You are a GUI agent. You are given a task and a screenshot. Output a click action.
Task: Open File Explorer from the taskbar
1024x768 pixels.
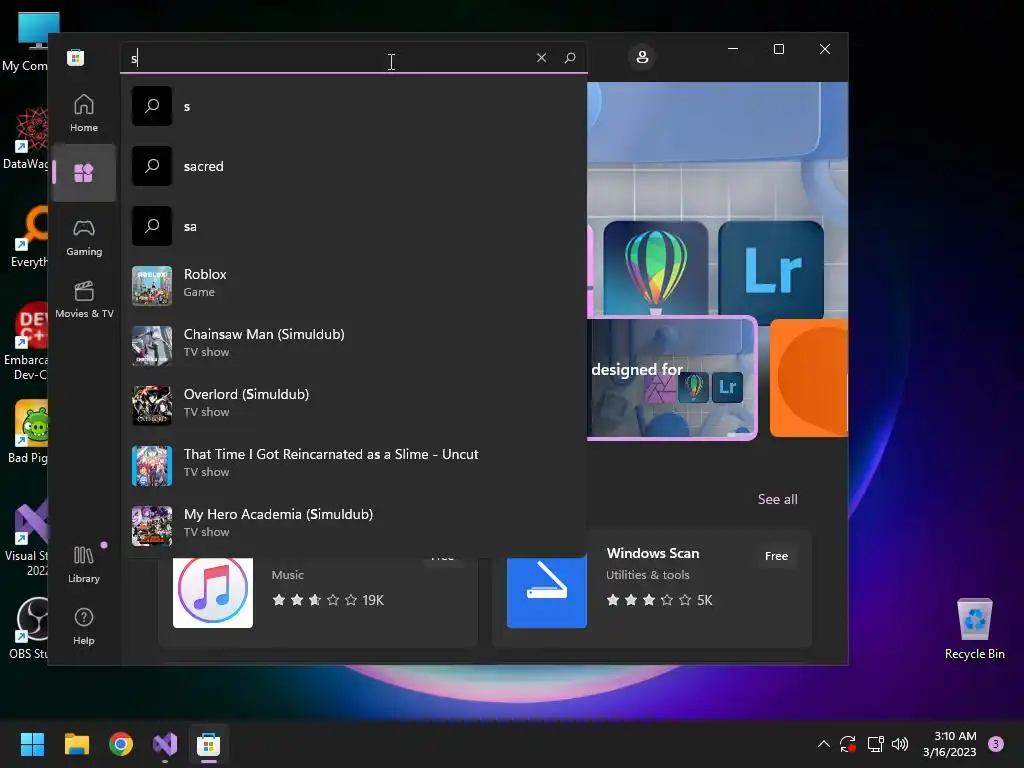(x=76, y=744)
